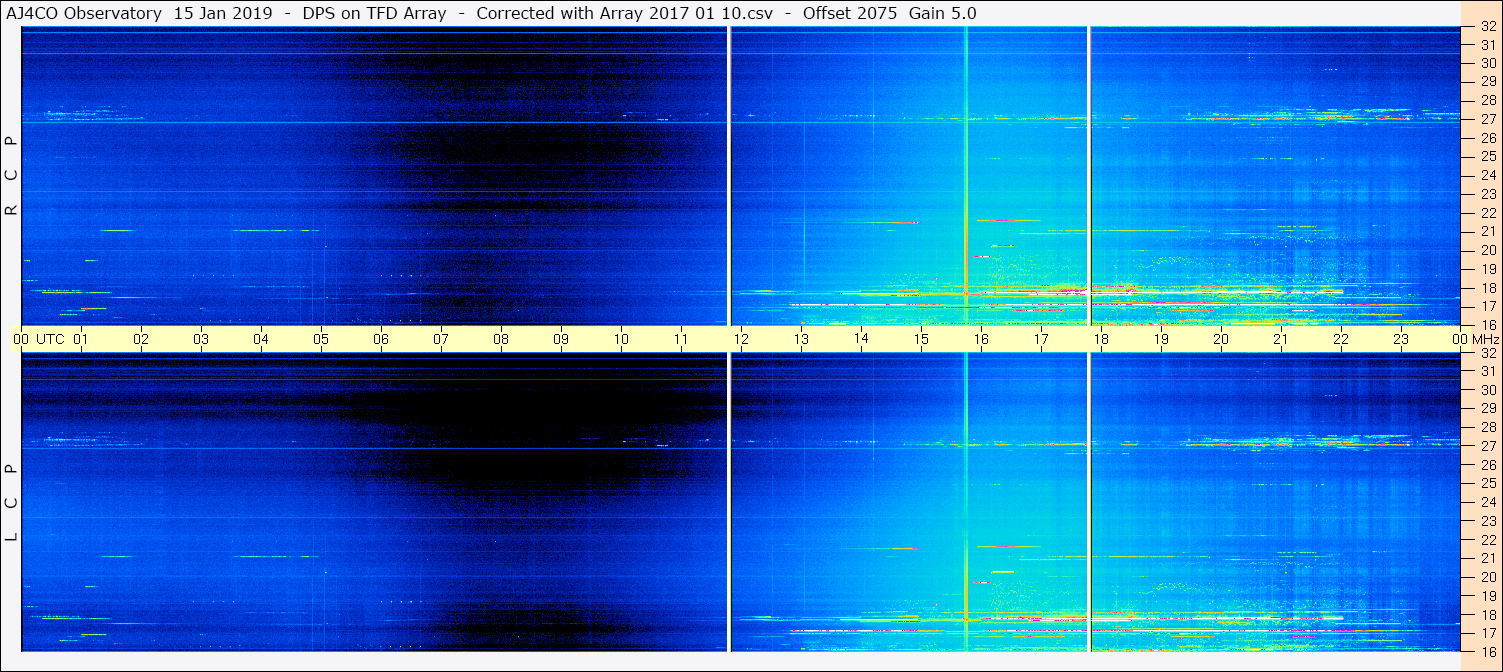Select hour '17' on the UTC axis

click(1041, 339)
